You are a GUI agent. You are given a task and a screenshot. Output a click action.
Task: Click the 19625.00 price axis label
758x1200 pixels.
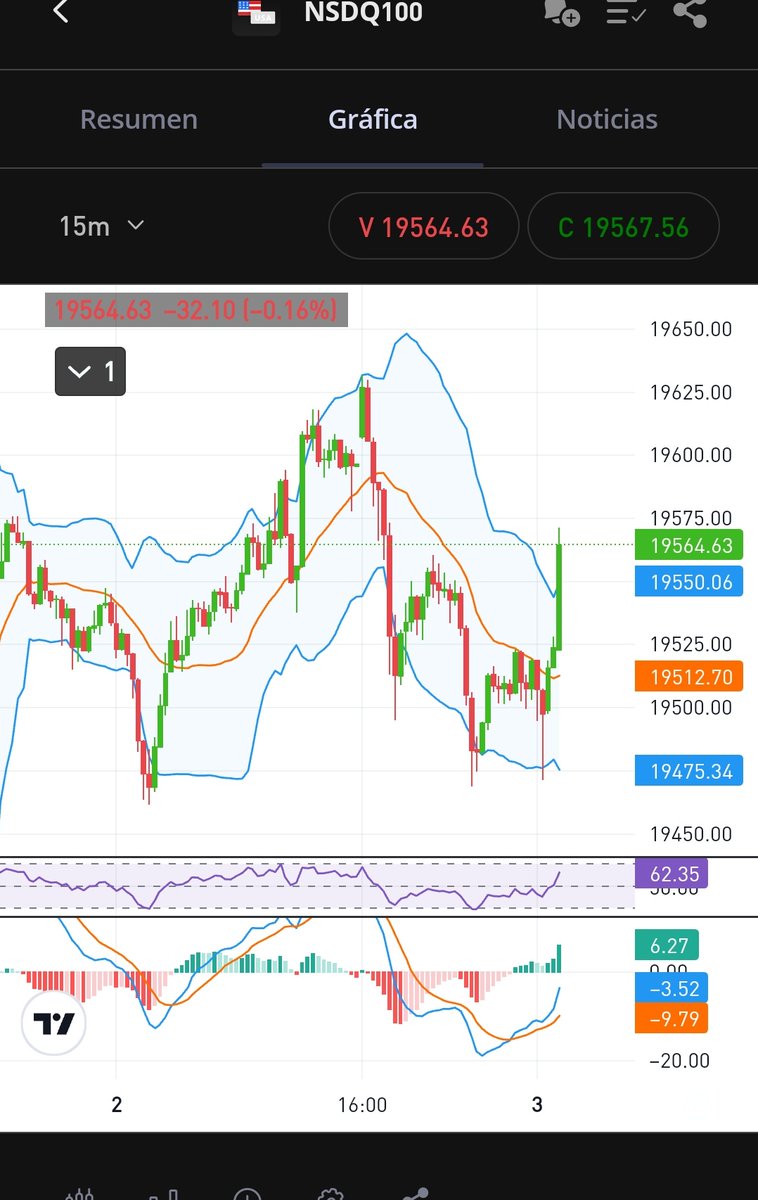click(x=690, y=392)
